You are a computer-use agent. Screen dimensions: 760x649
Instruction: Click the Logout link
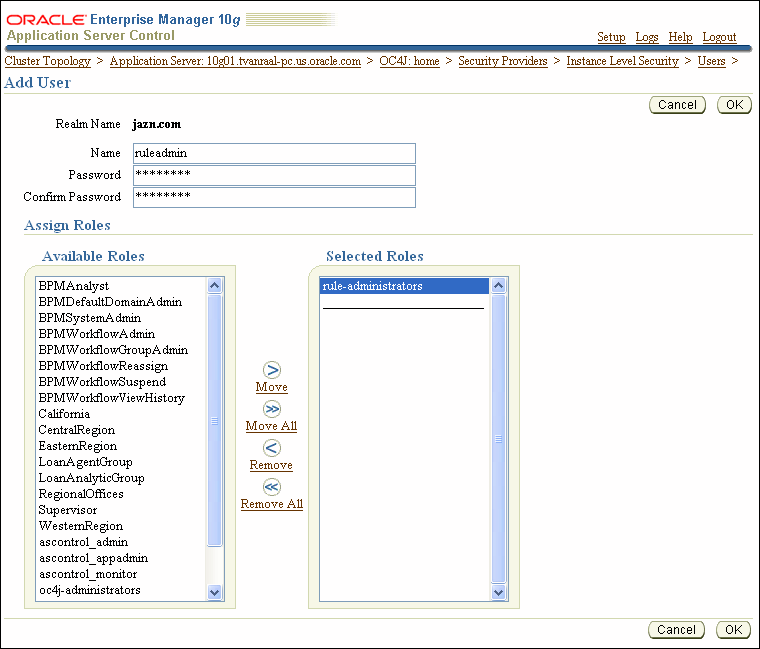coord(719,37)
